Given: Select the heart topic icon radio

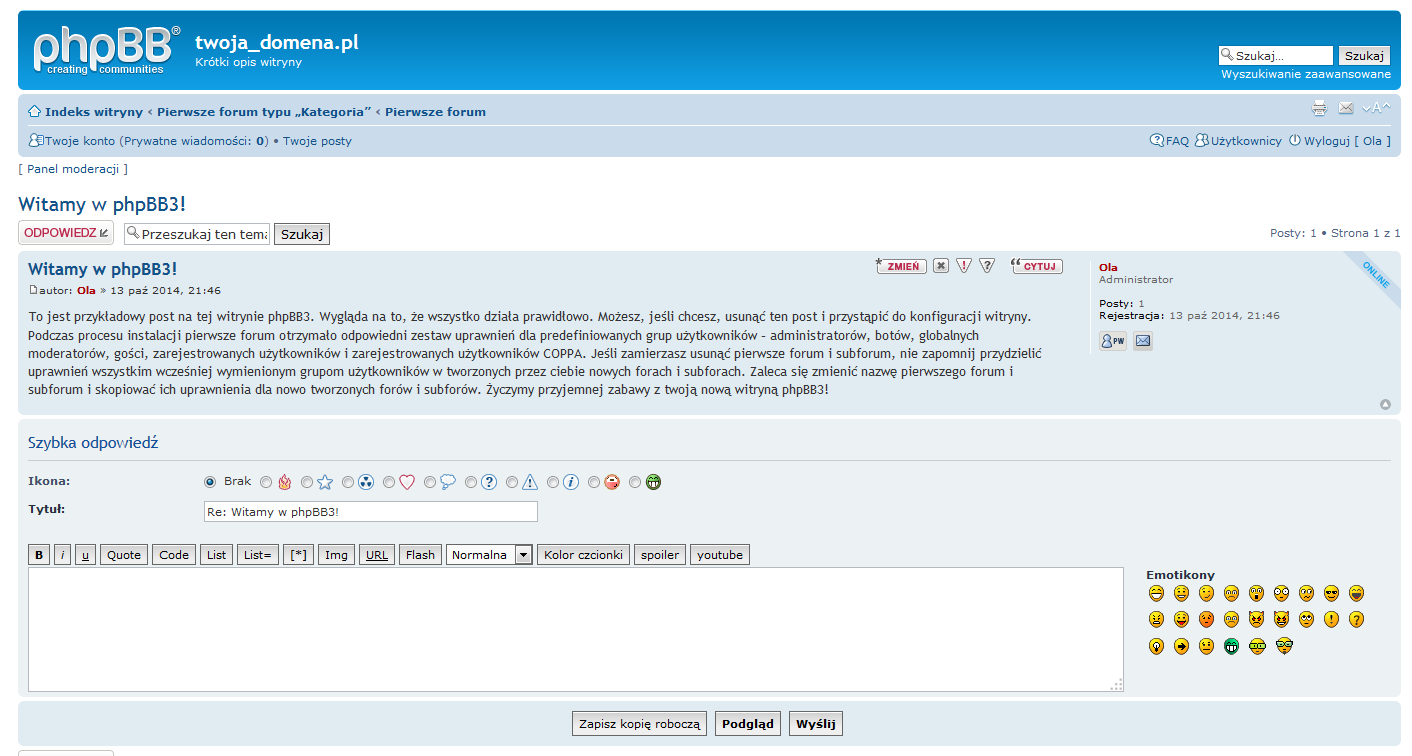Looking at the screenshot, I should (x=389, y=482).
